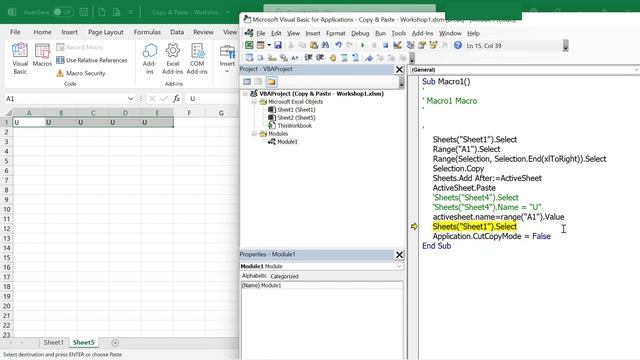Open the Name Box dropdown arrow
The image size is (640, 360).
(x=130, y=98)
